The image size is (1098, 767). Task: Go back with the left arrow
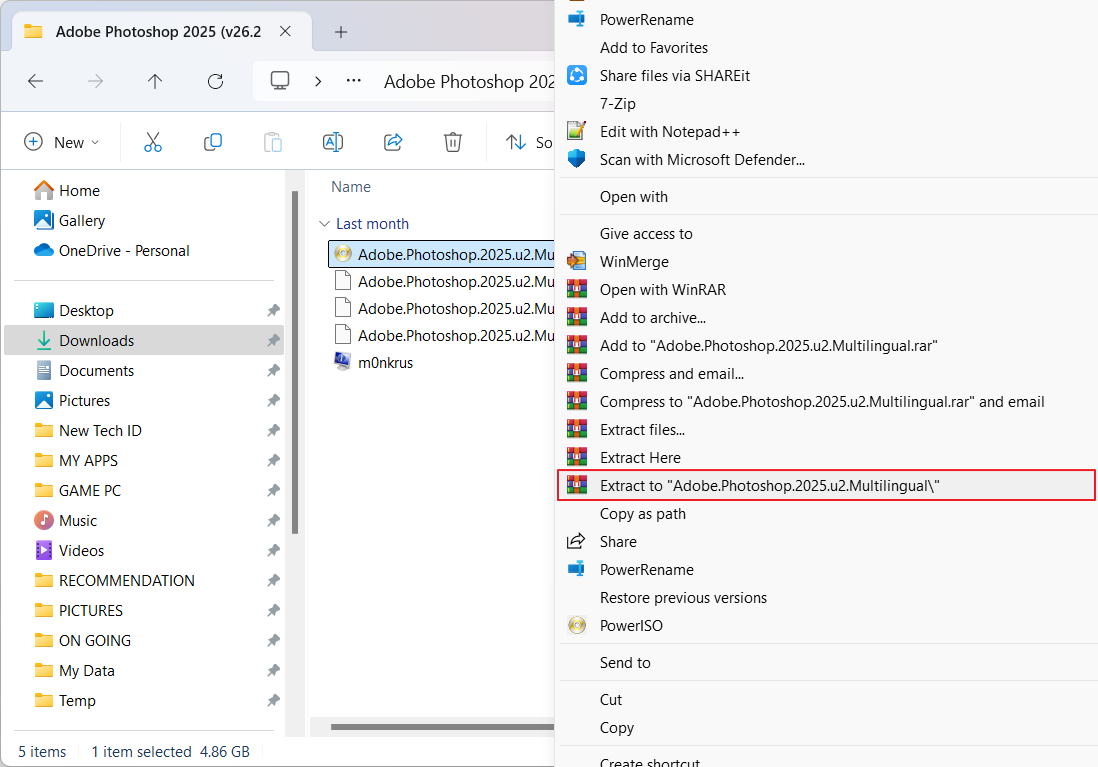(x=35, y=81)
